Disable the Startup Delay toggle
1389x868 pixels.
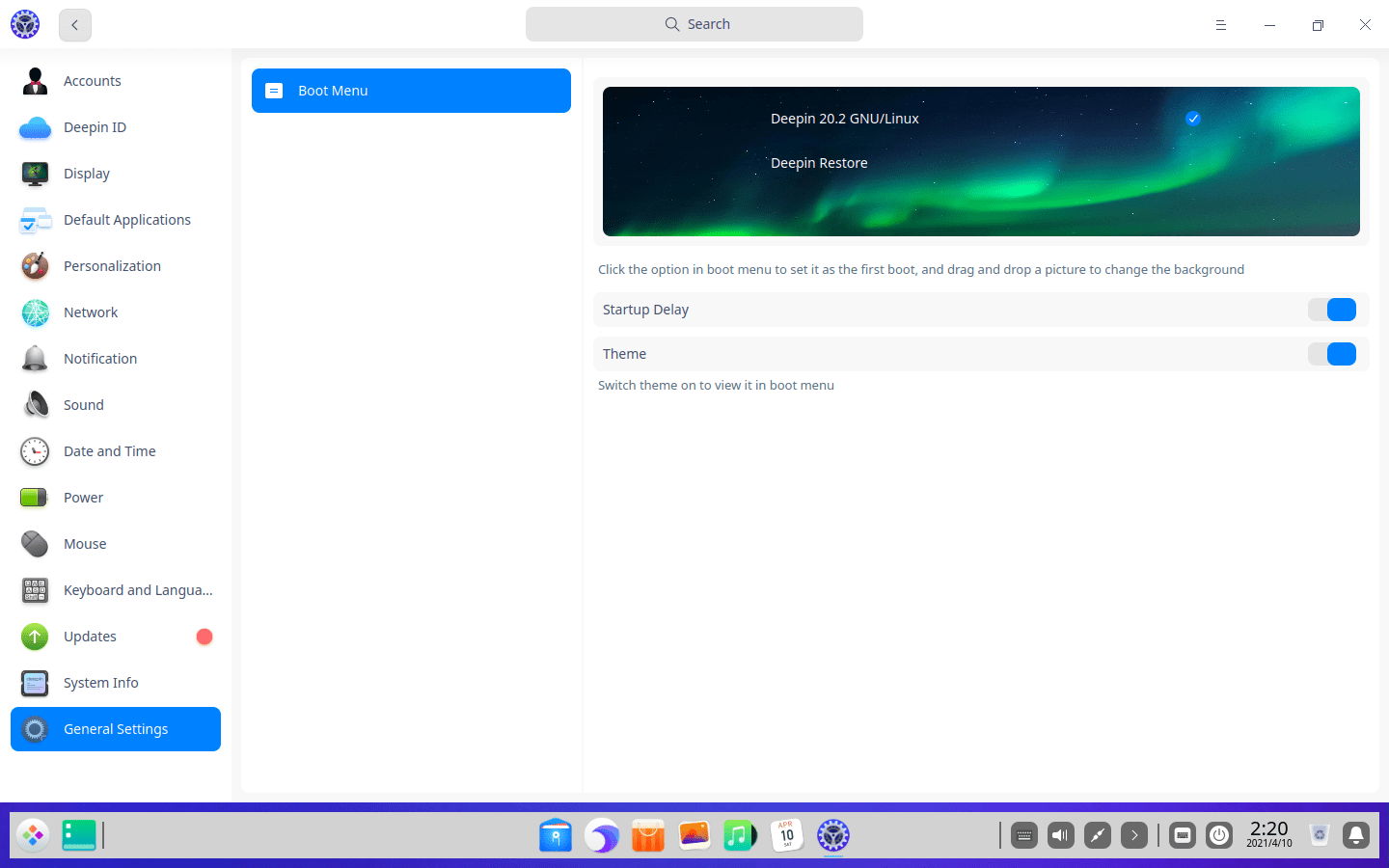point(1332,310)
